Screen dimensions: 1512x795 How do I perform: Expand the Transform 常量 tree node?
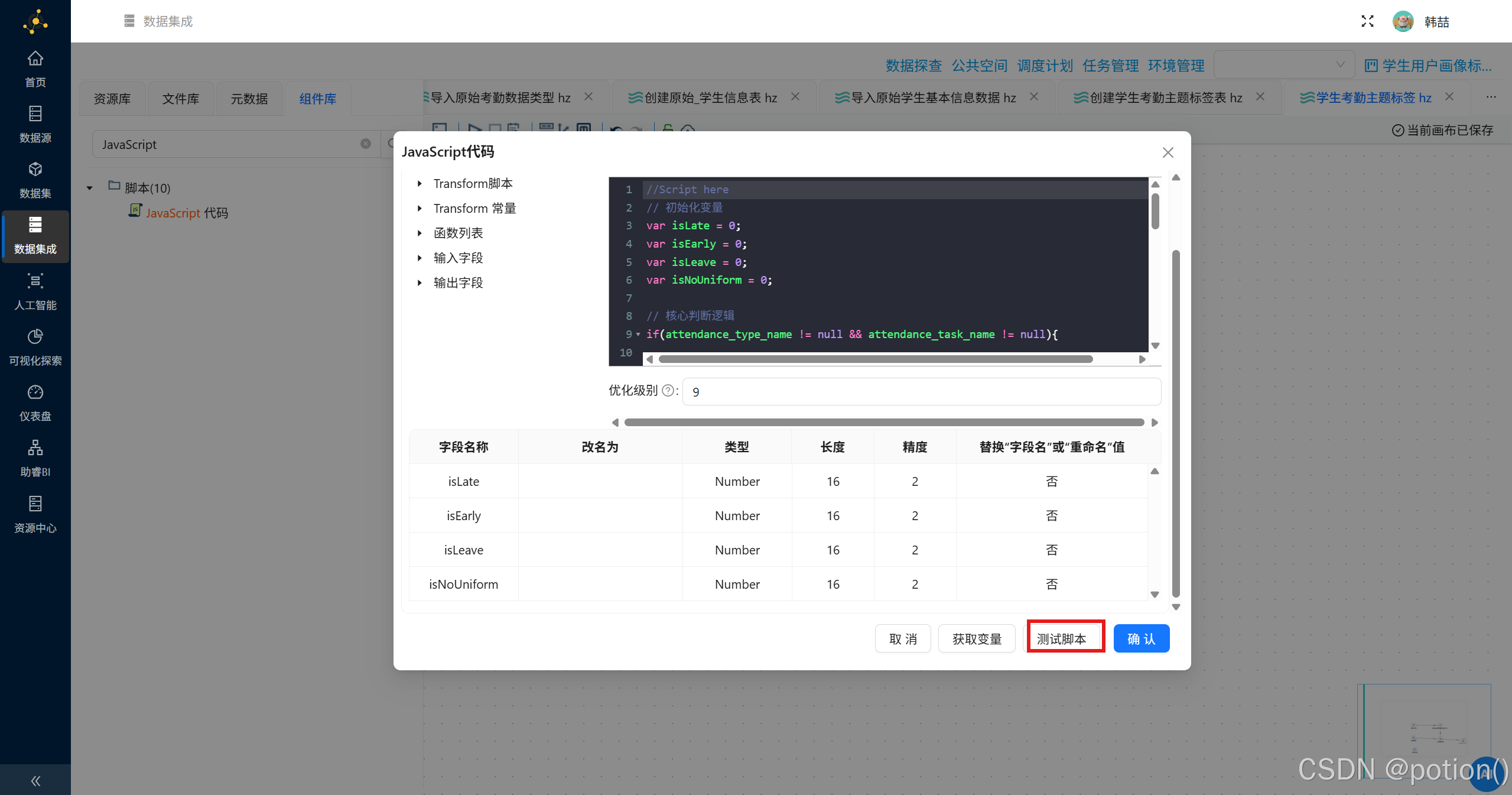pyautogui.click(x=420, y=208)
